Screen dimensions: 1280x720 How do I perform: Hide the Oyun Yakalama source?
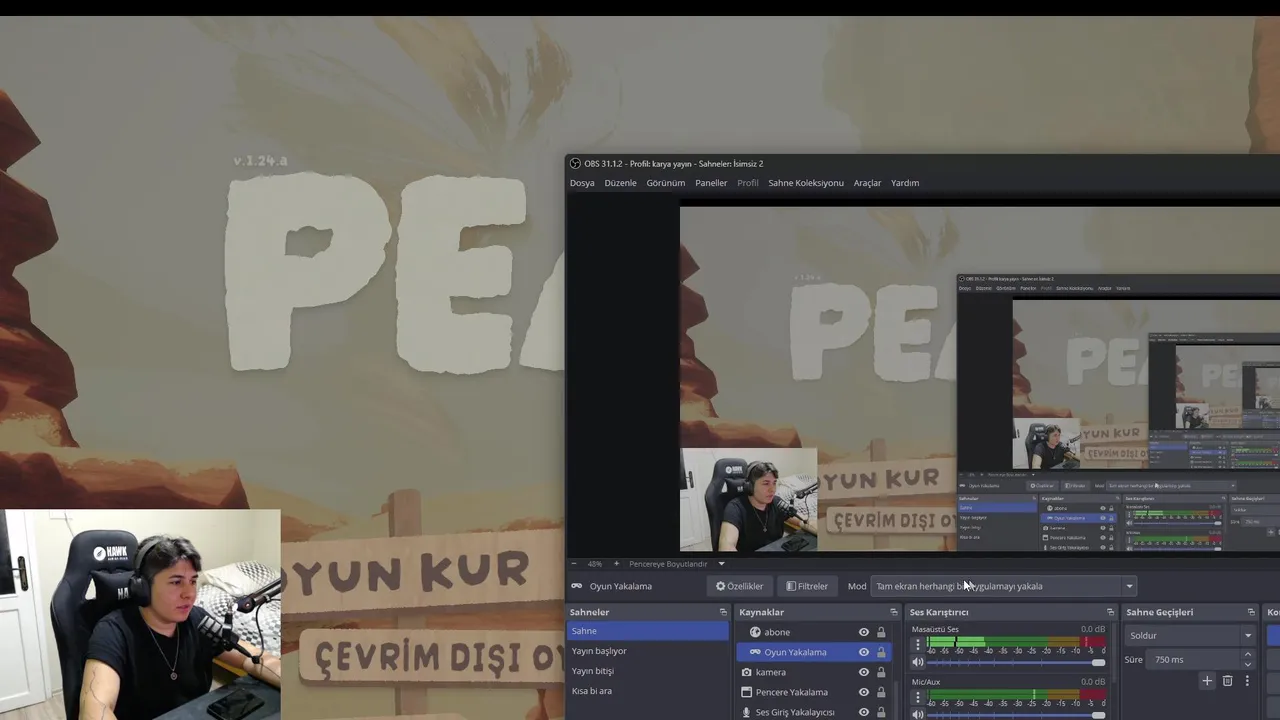[864, 652]
